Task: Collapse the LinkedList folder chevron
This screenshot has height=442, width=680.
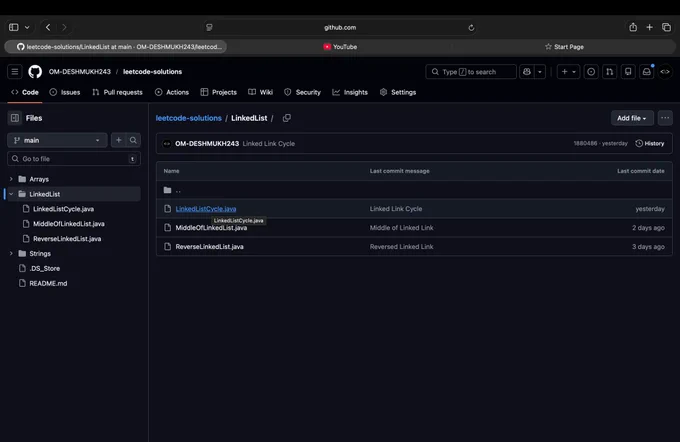Action: point(11,194)
